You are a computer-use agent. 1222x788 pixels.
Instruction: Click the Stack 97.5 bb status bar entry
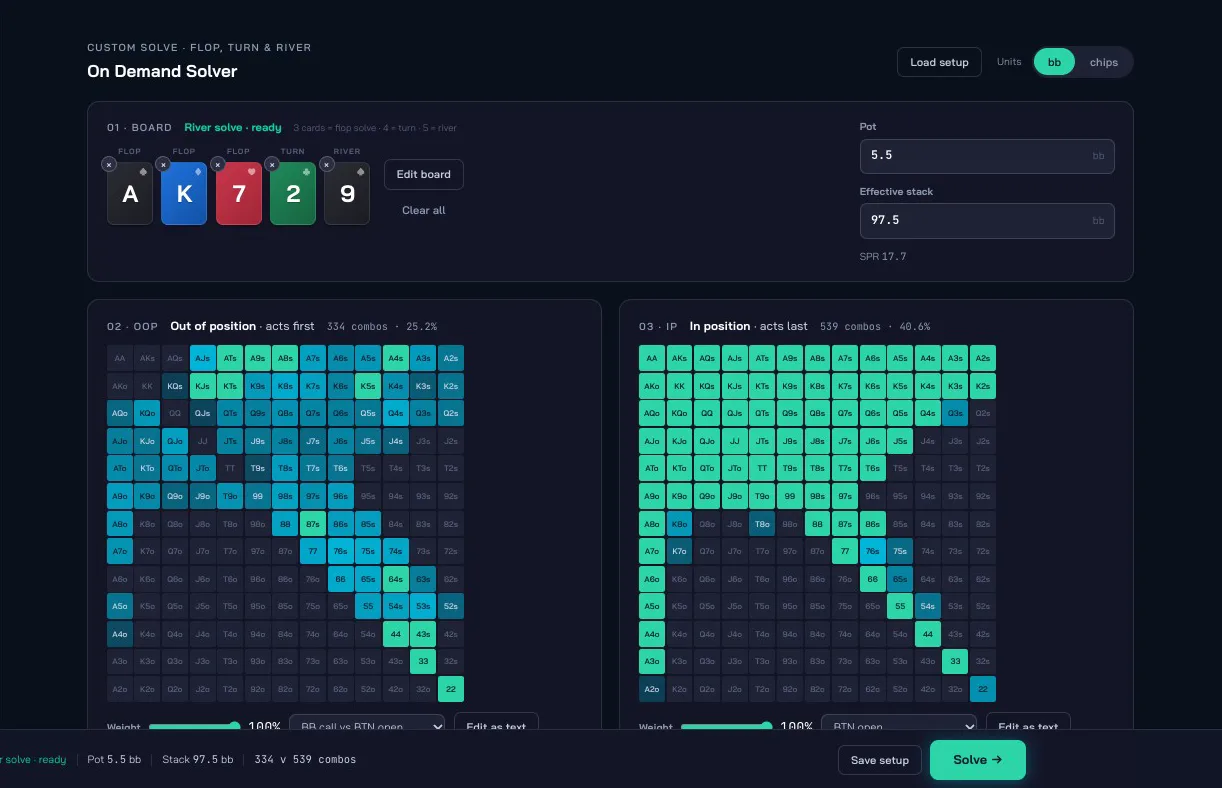198,760
